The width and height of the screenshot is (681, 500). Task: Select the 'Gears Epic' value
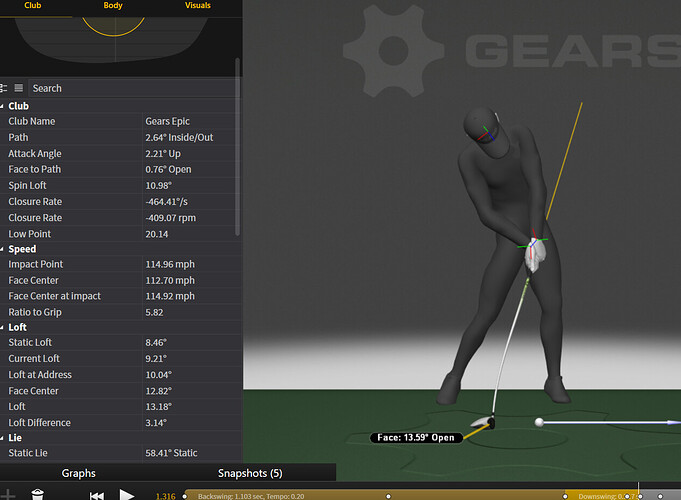pyautogui.click(x=168, y=121)
